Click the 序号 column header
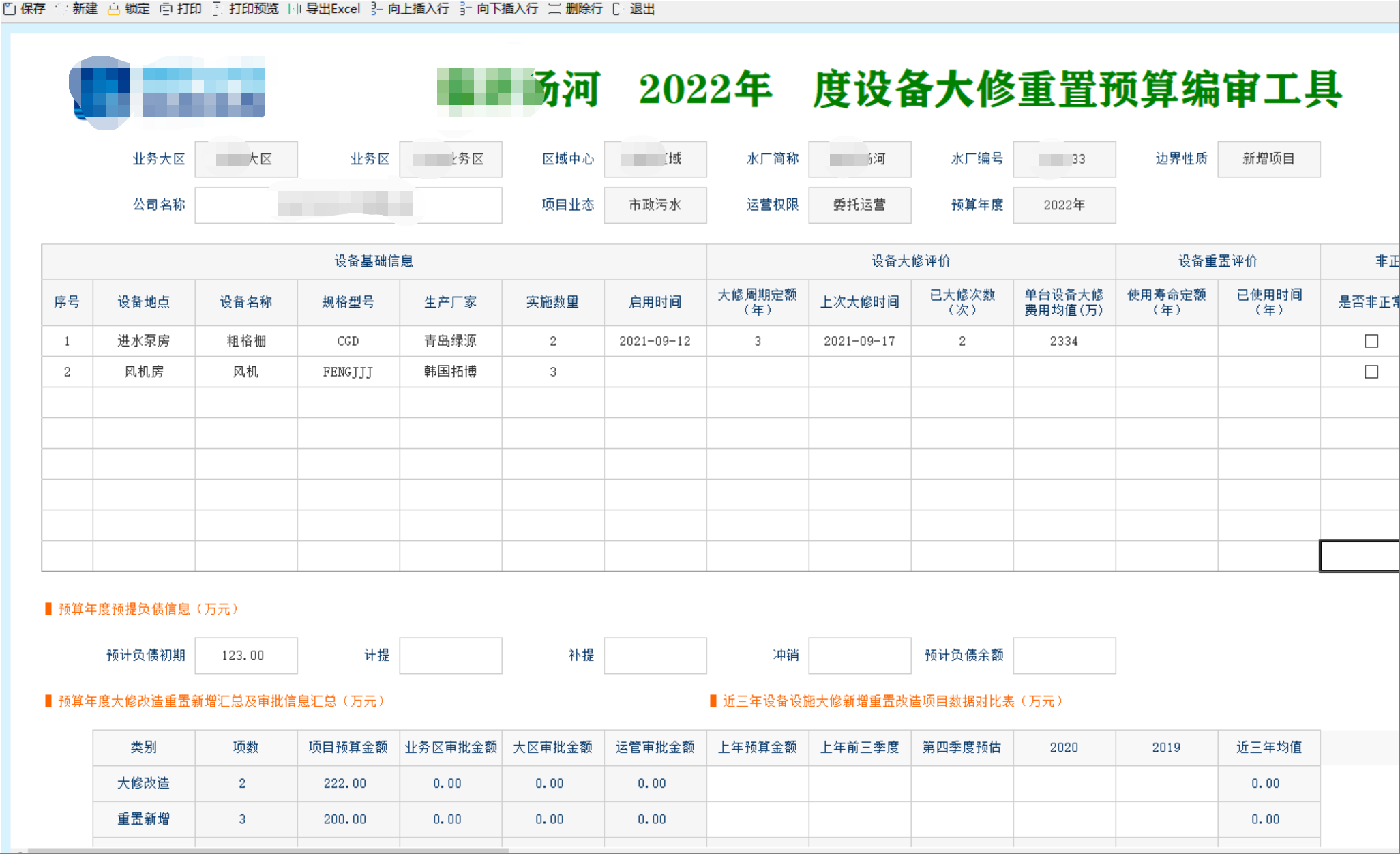Screen dimensions: 1400x854 pos(67,302)
